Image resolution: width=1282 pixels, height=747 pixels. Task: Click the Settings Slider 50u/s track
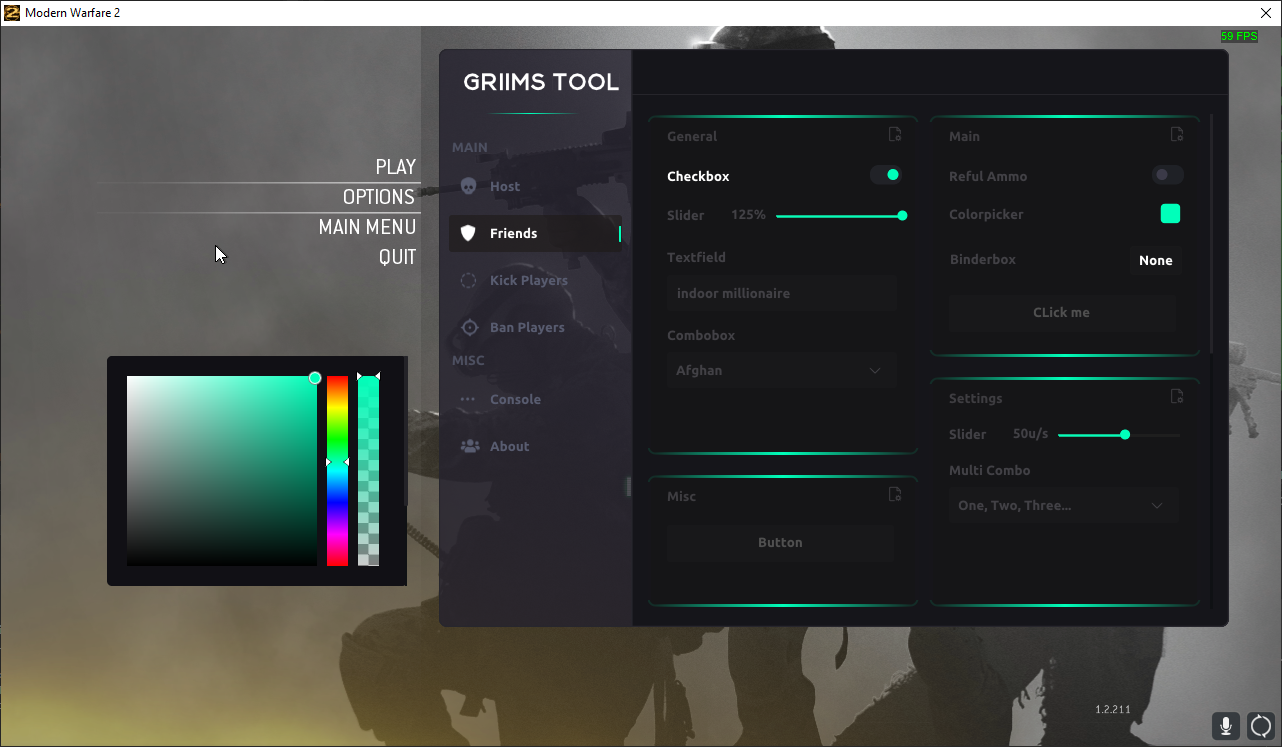1119,435
